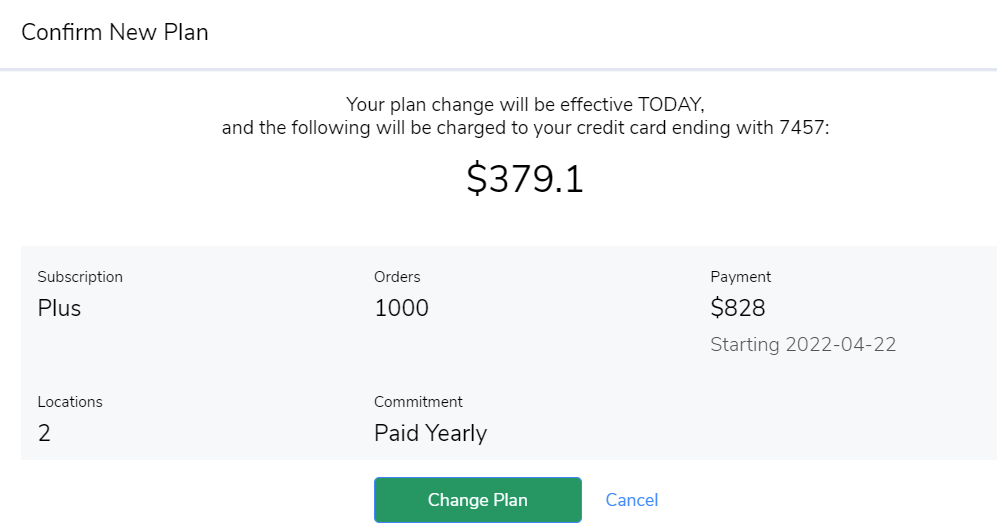Image resolution: width=997 pixels, height=532 pixels.
Task: Click the Commitment label
Action: (x=418, y=402)
